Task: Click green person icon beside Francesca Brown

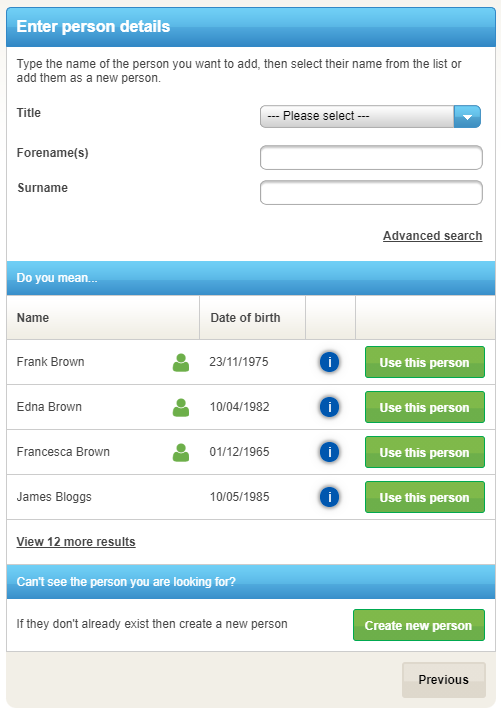Action: (181, 452)
